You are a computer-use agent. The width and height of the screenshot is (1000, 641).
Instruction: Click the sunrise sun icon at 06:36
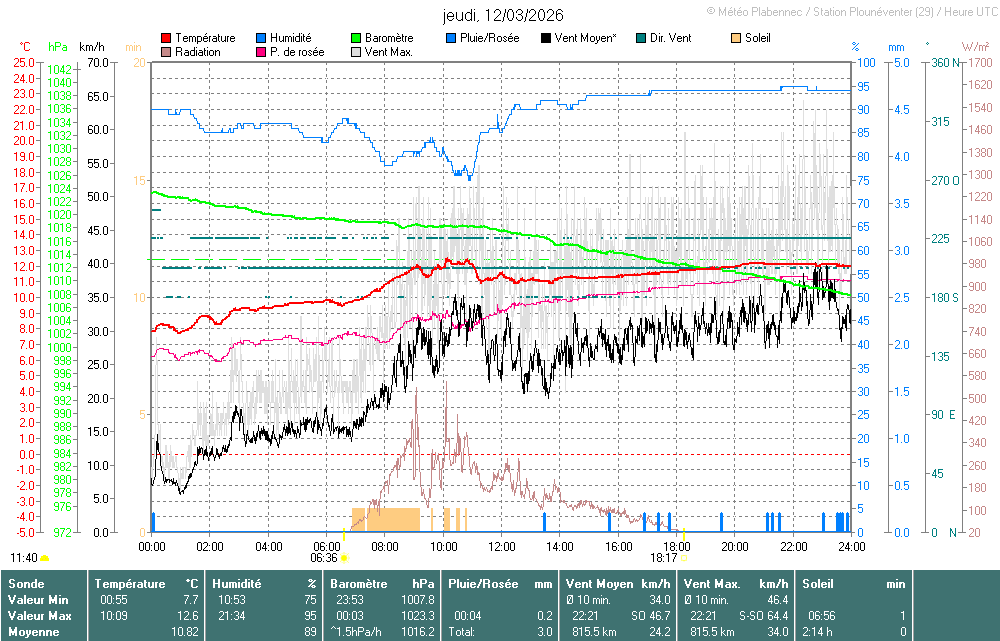click(344, 558)
